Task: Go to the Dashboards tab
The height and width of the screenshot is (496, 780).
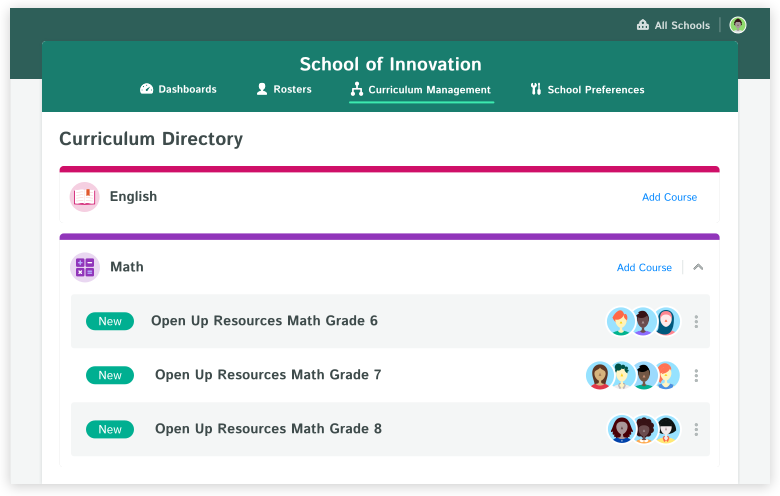Action: [178, 89]
